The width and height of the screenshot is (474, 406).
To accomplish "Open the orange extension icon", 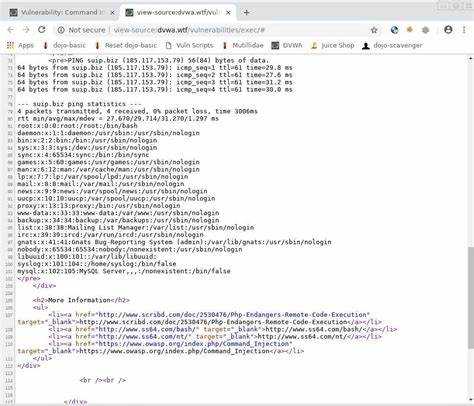I will pyautogui.click(x=410, y=30).
